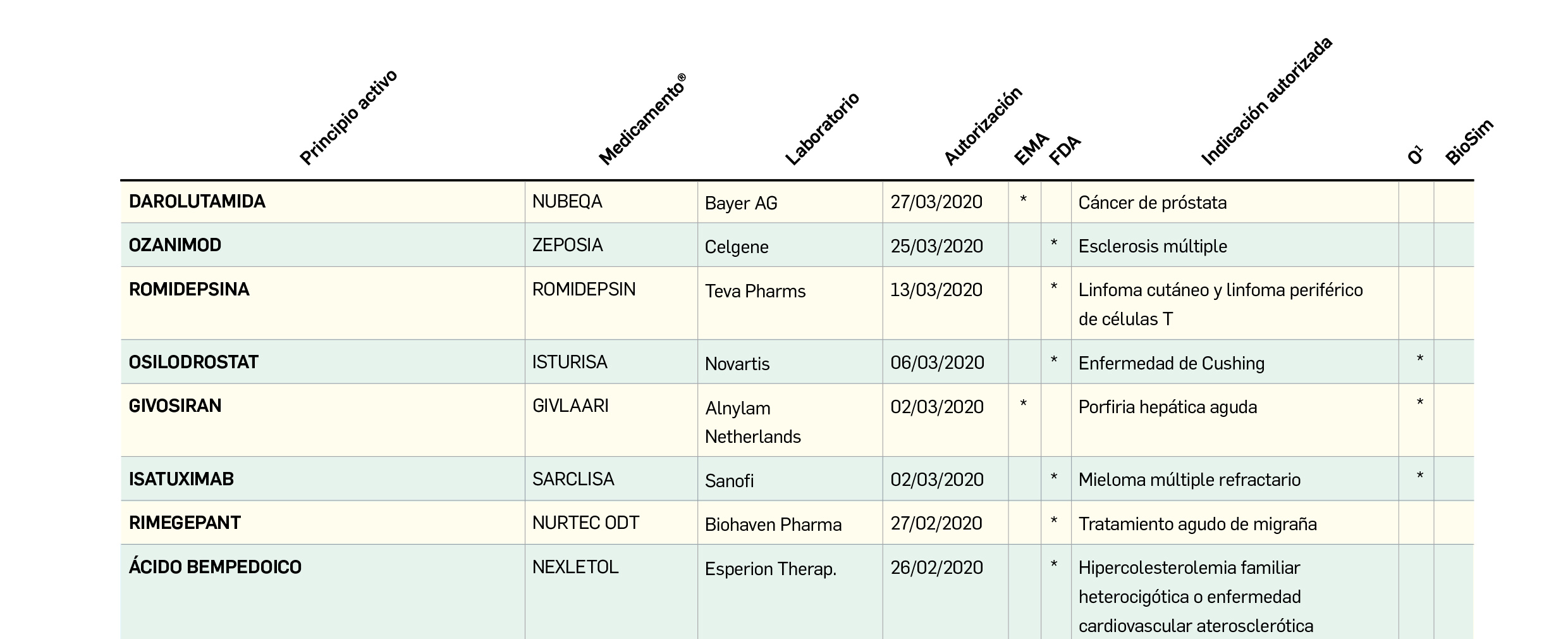
Task: Click the GIVOSIRAN active ingredient name
Action: [x=175, y=406]
